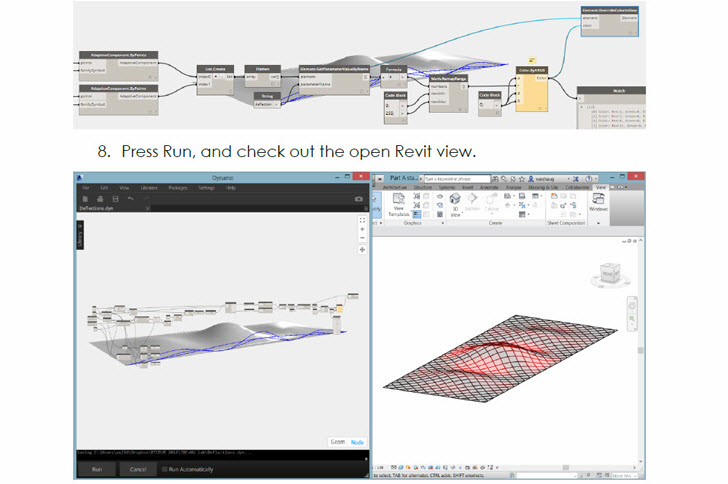Expand the Graphics panel dialog launcher arrow
The height and width of the screenshot is (484, 728).
click(x=442, y=223)
